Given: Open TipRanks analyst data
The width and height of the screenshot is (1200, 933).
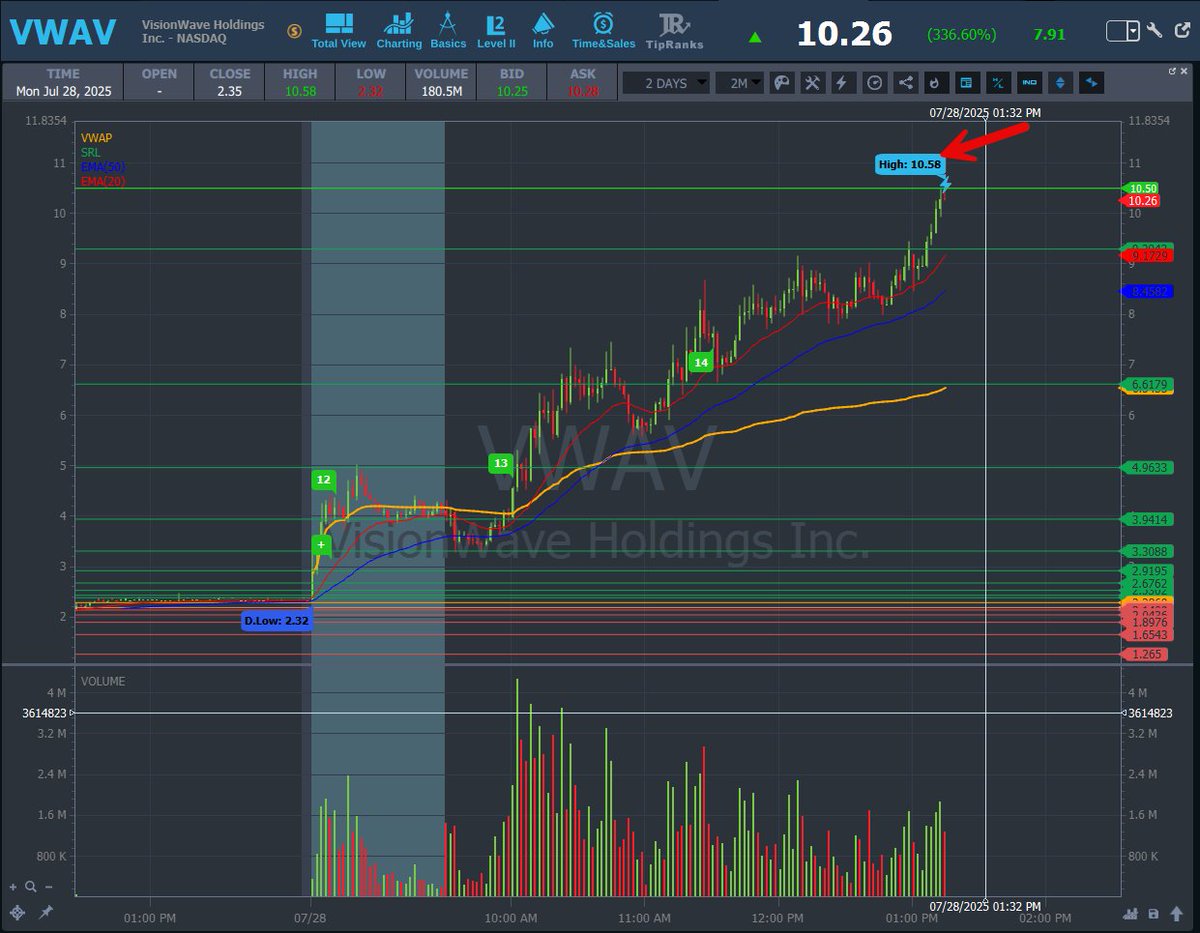Looking at the screenshot, I should (x=674, y=31).
